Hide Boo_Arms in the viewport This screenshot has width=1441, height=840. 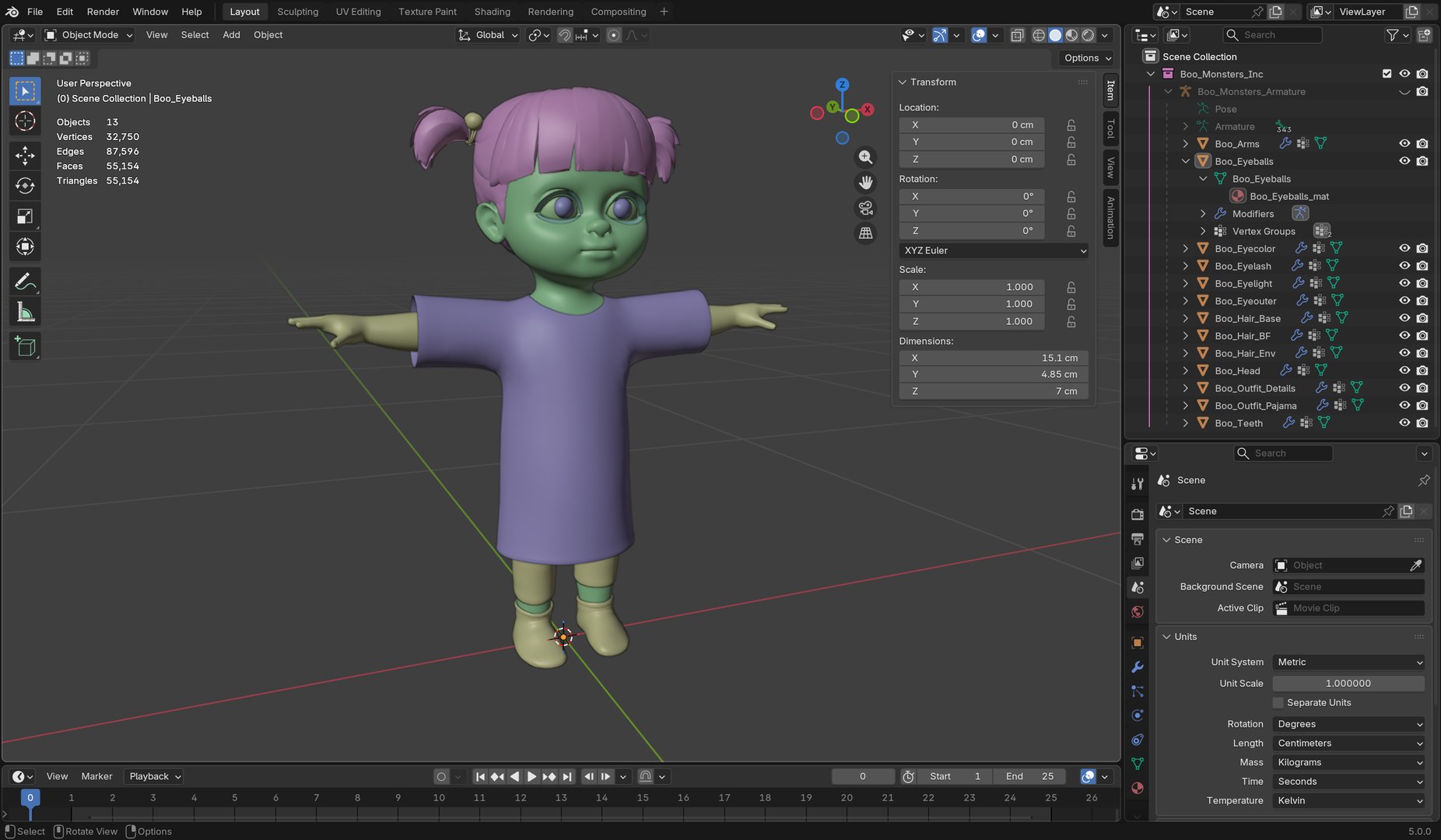pyautogui.click(x=1404, y=144)
